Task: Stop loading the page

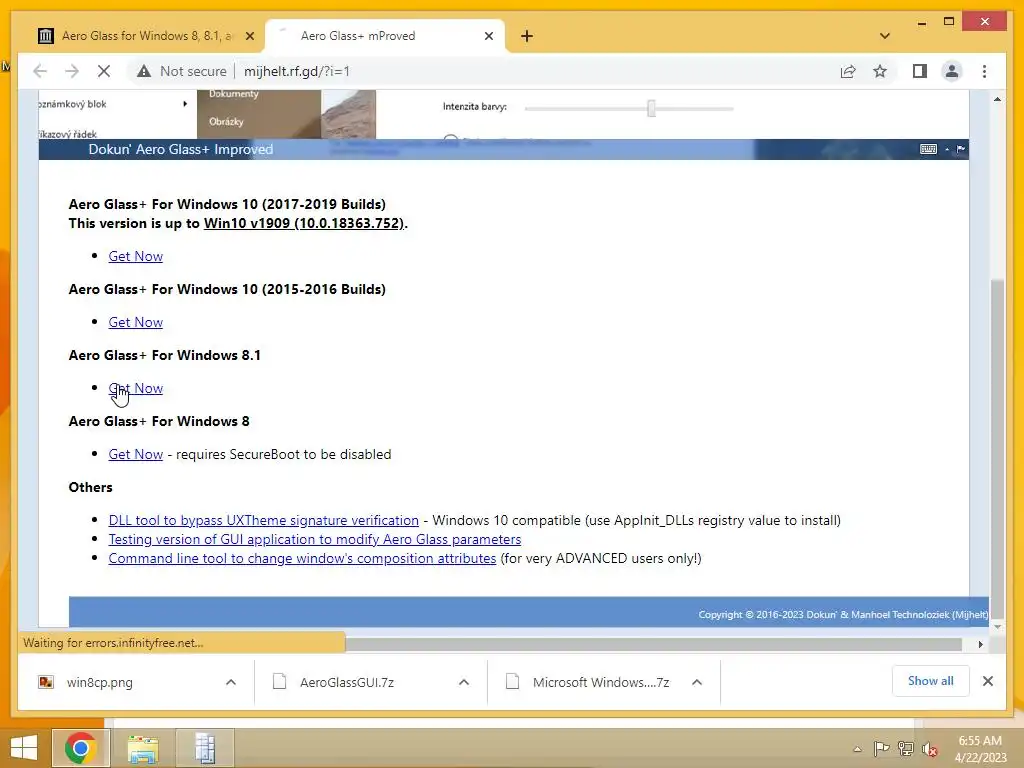Action: (x=104, y=71)
